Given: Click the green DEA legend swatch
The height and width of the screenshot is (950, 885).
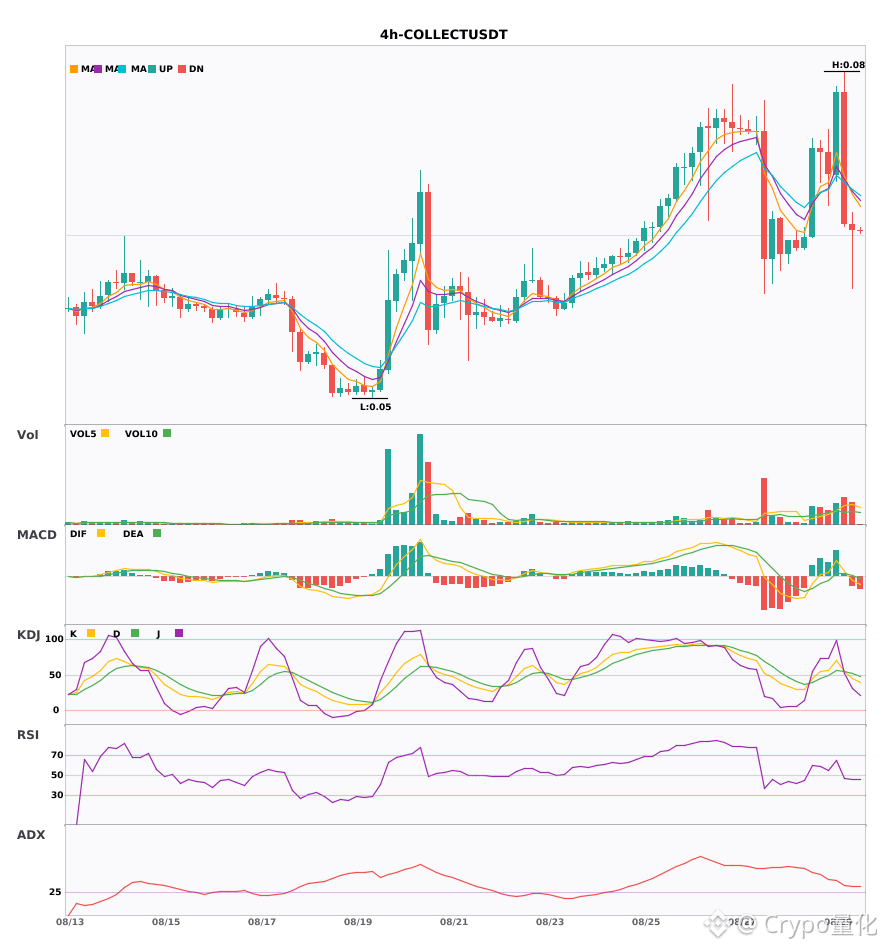Looking at the screenshot, I should tap(157, 533).
